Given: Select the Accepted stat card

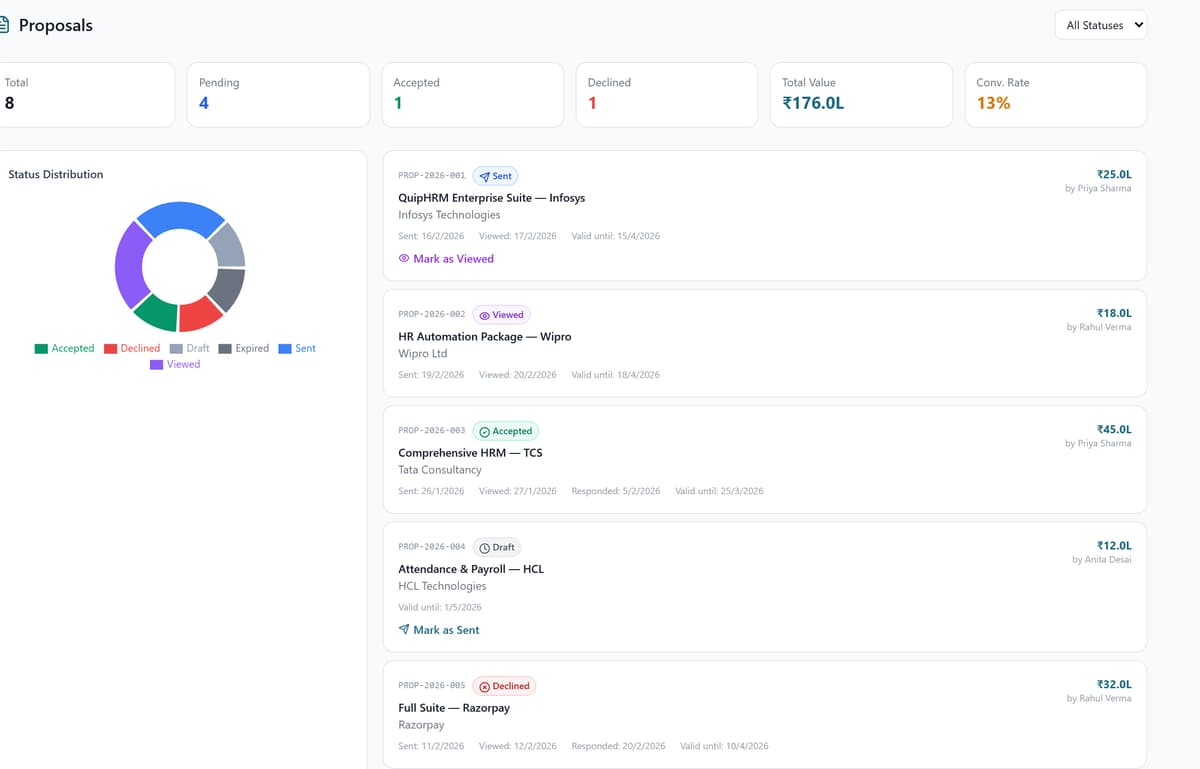Looking at the screenshot, I should pos(473,95).
